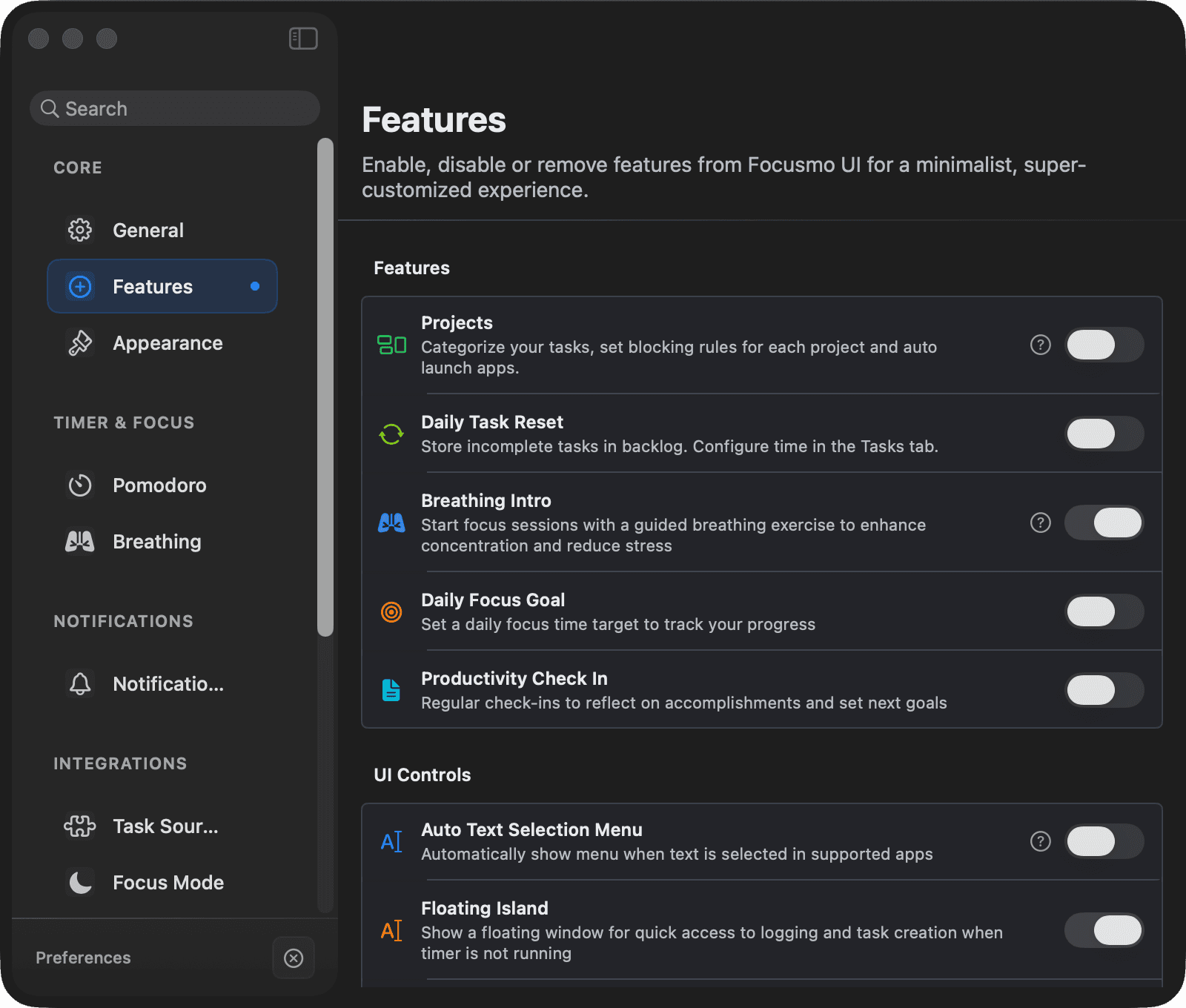Select the Features sidebar item
The height and width of the screenshot is (1008, 1186).
162,286
